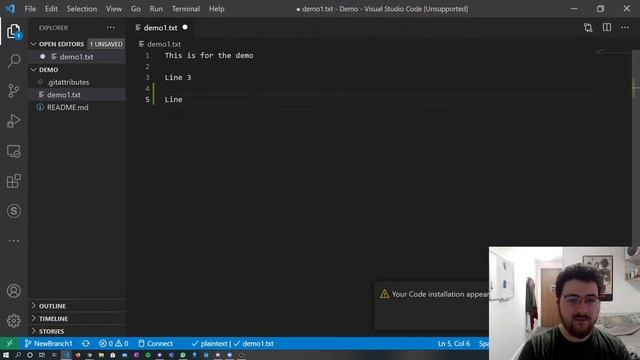Viewport: 640px width, 360px height.
Task: Open Windows taskbar search
Action: click(x=18, y=356)
